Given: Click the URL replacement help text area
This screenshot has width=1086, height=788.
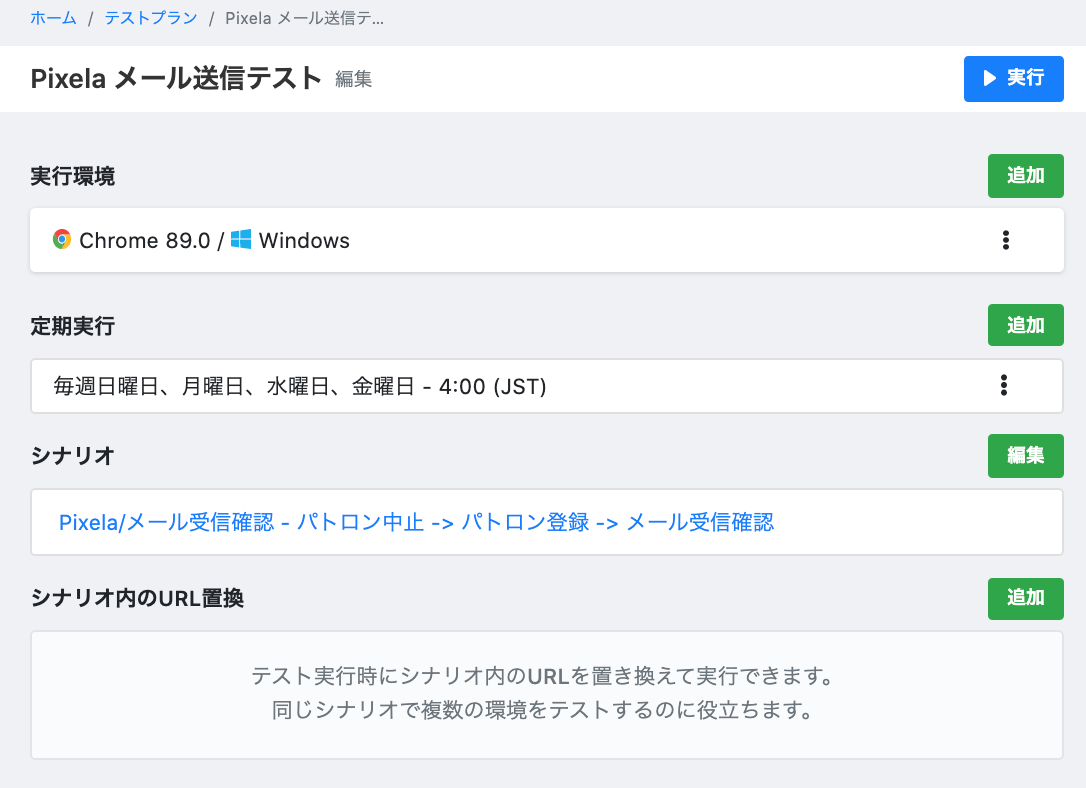Looking at the screenshot, I should coord(543,695).
